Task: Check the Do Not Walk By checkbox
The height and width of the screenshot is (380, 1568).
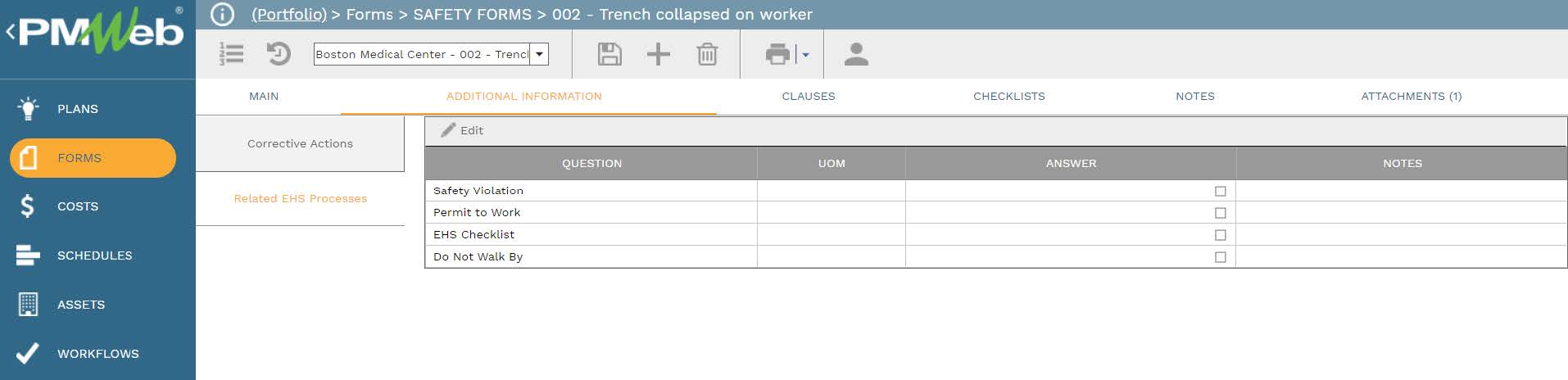Action: coord(1221,257)
